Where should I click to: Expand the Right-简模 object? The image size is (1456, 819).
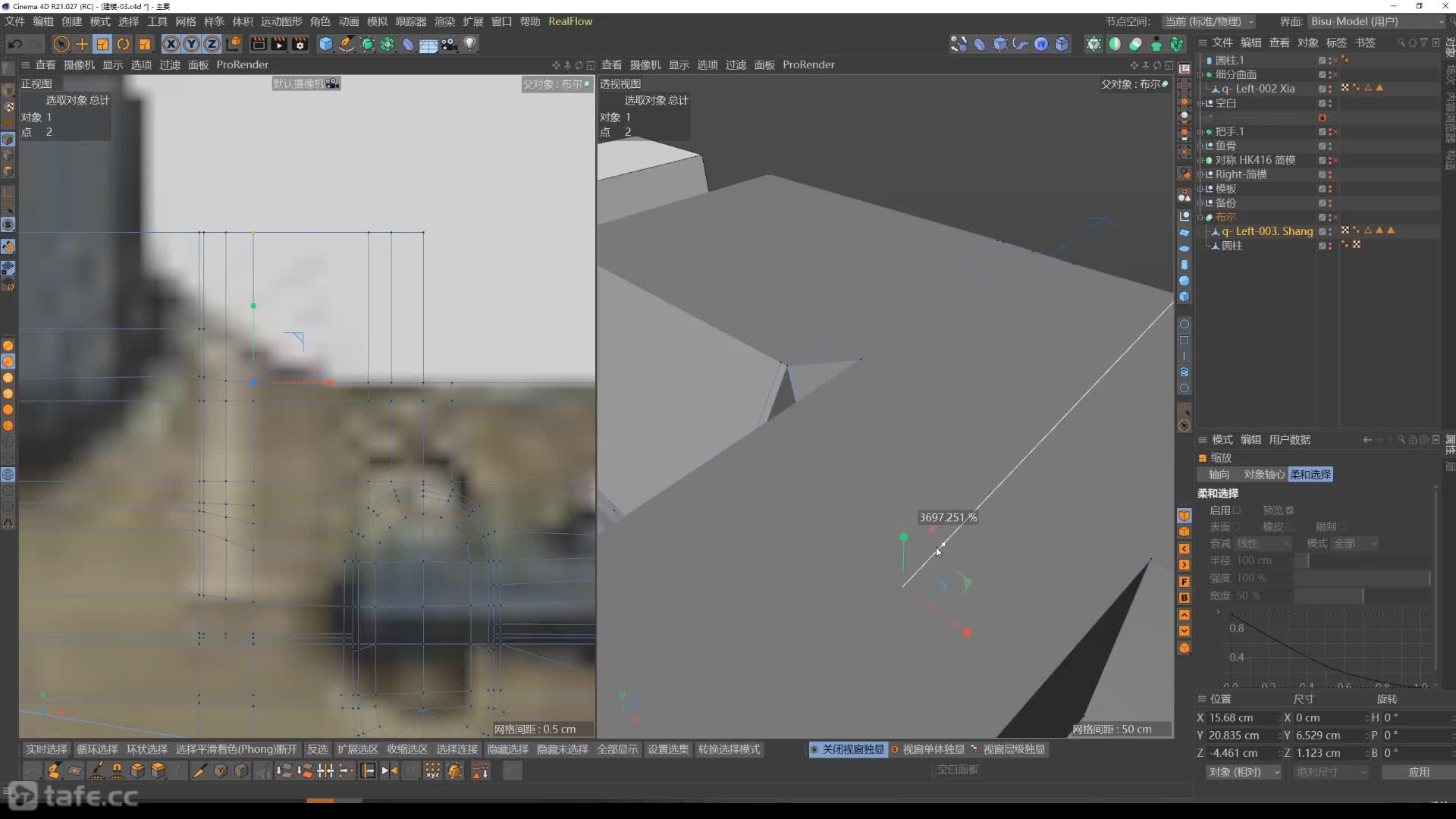tap(1200, 174)
